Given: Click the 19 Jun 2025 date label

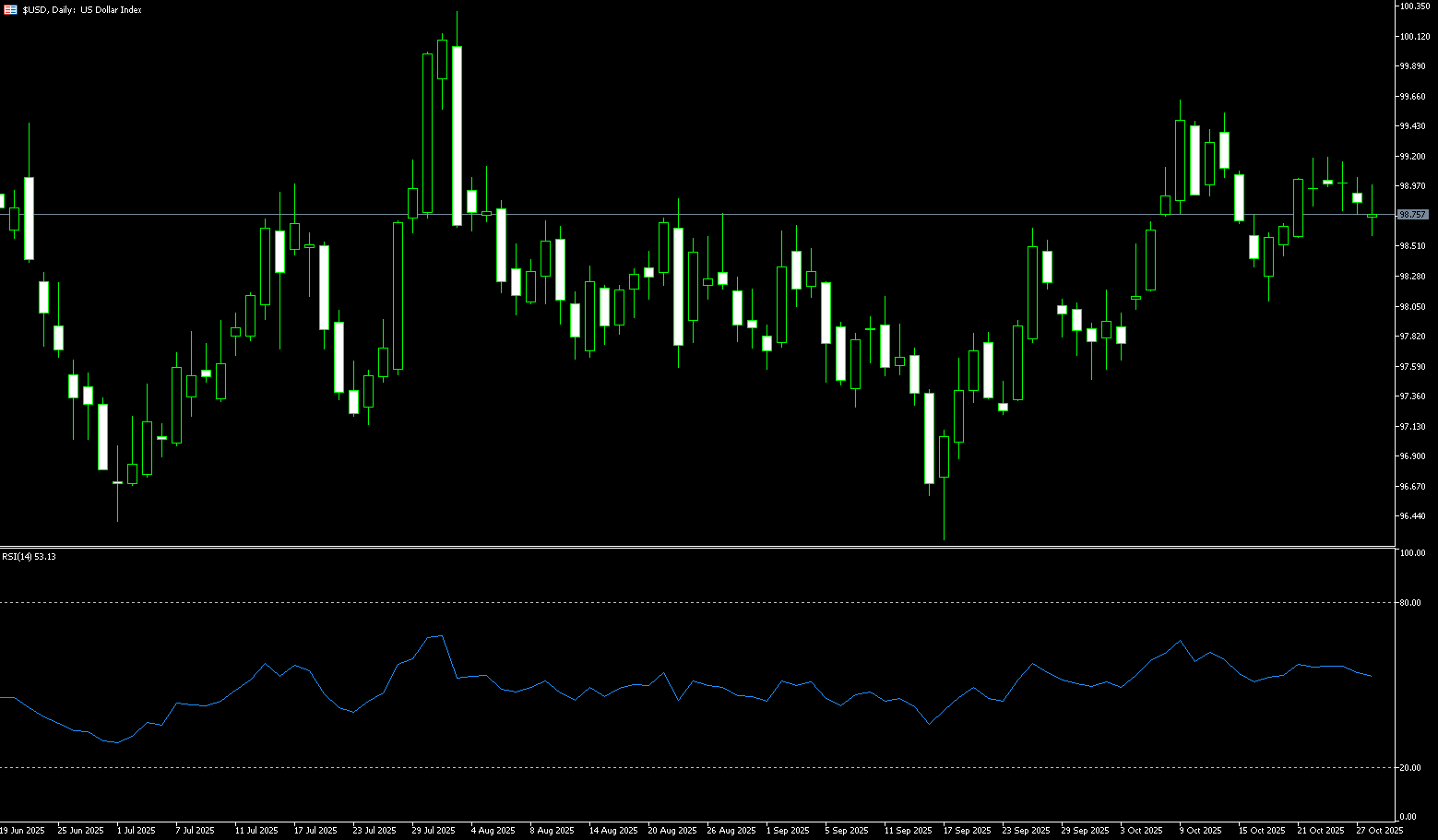Looking at the screenshot, I should (x=22, y=831).
